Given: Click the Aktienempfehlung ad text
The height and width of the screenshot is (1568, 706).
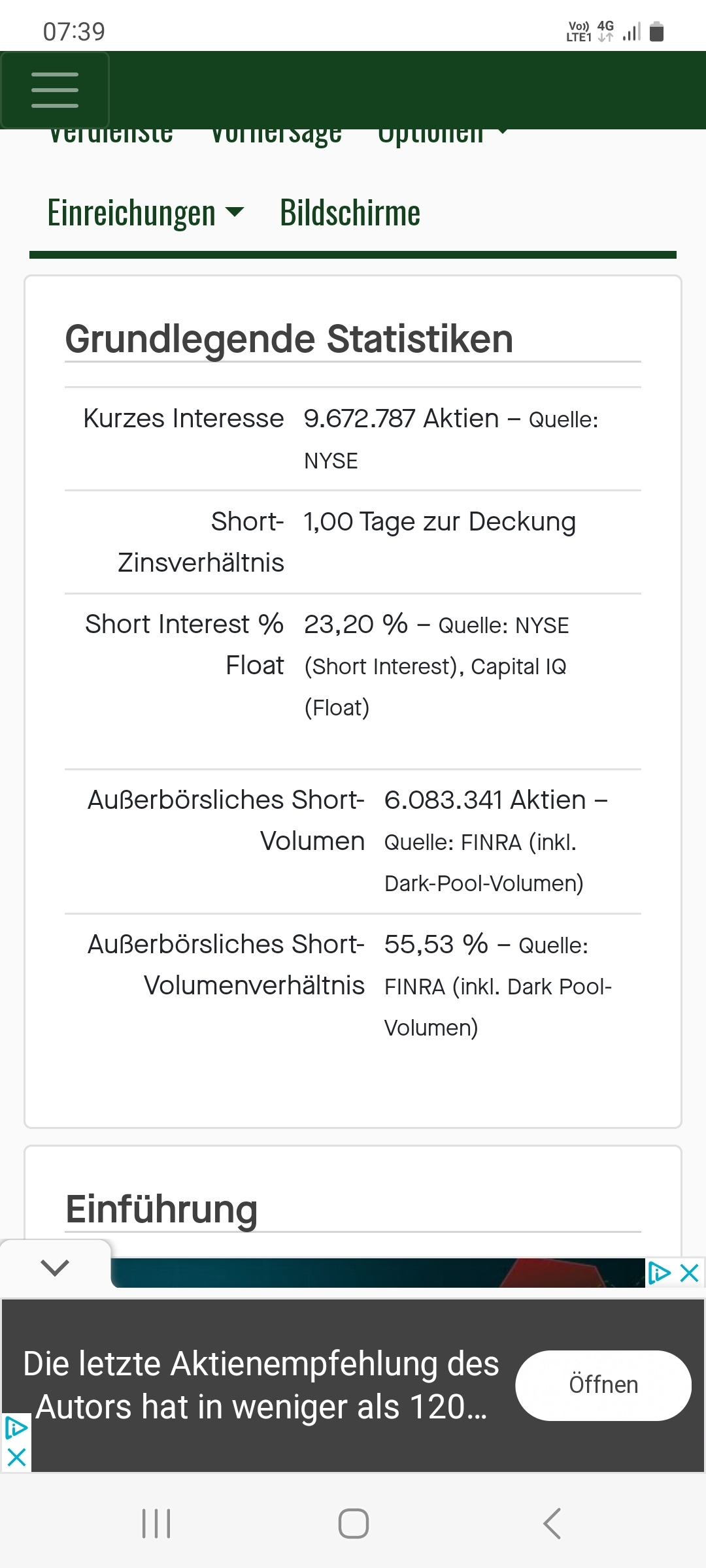Looking at the screenshot, I should [261, 1385].
